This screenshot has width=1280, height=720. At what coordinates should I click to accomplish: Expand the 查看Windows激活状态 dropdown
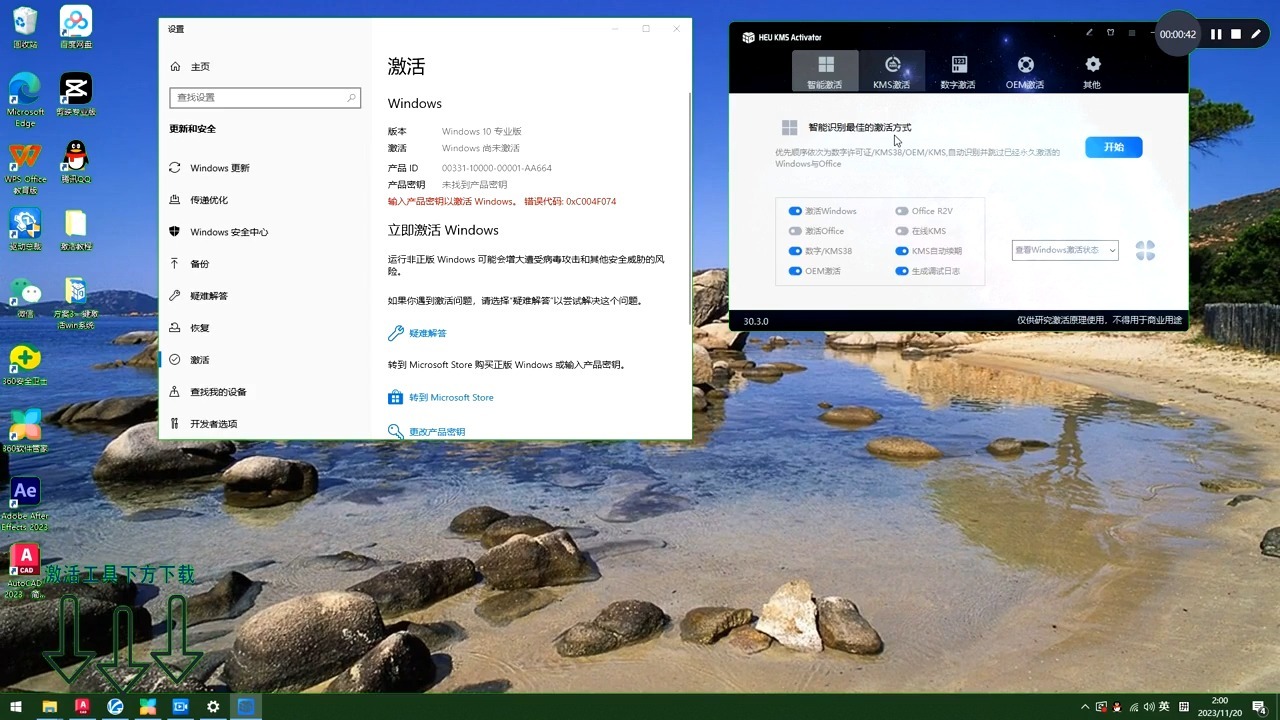[x=1065, y=250]
